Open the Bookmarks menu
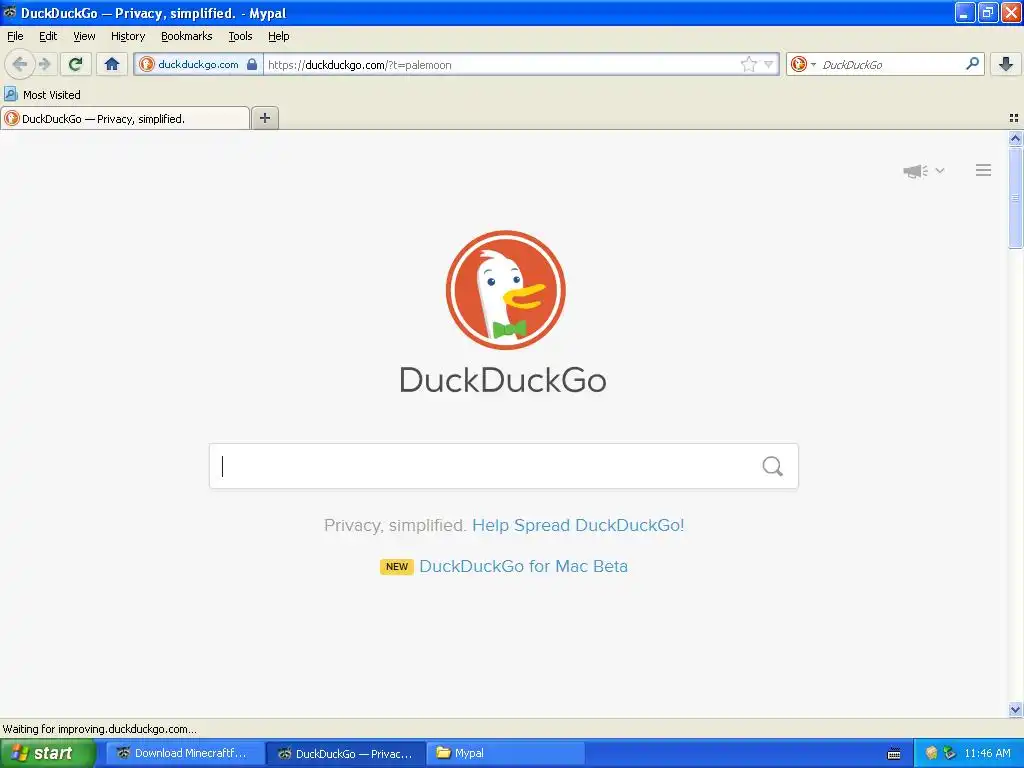1024x768 pixels. pos(187,36)
